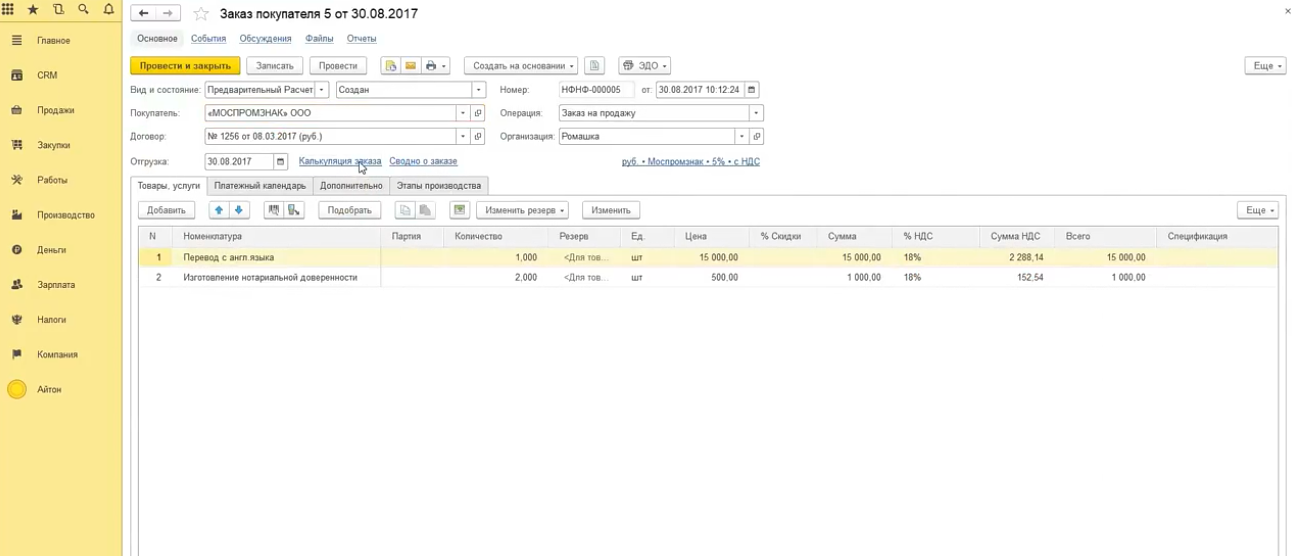The height and width of the screenshot is (556, 1294).
Task: Expand the order state 'Создан' dropdown
Action: click(480, 90)
